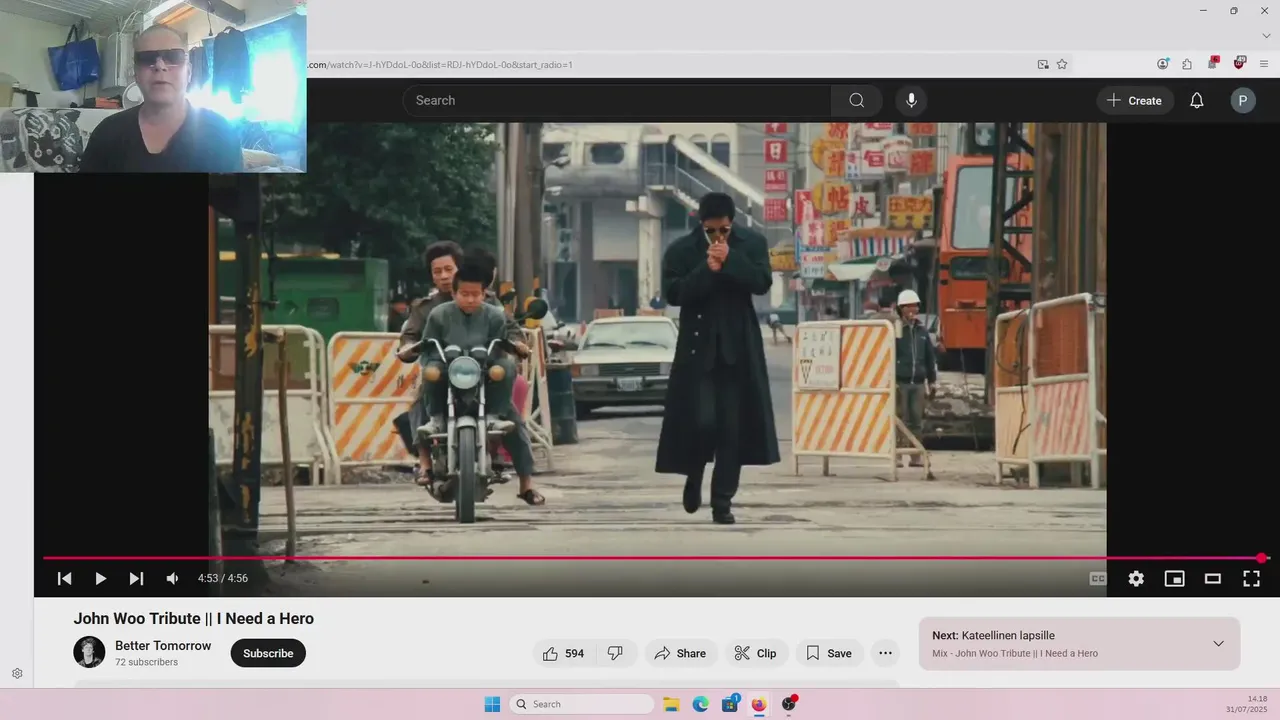This screenshot has height=720, width=1280.
Task: Click the search magnifier button
Action: point(857,100)
